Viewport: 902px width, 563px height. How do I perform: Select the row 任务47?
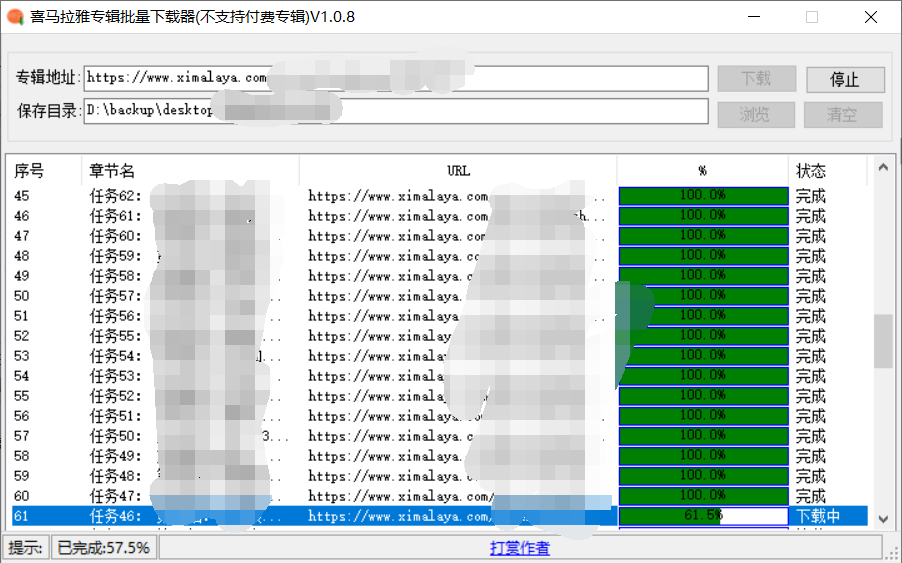tap(439, 496)
